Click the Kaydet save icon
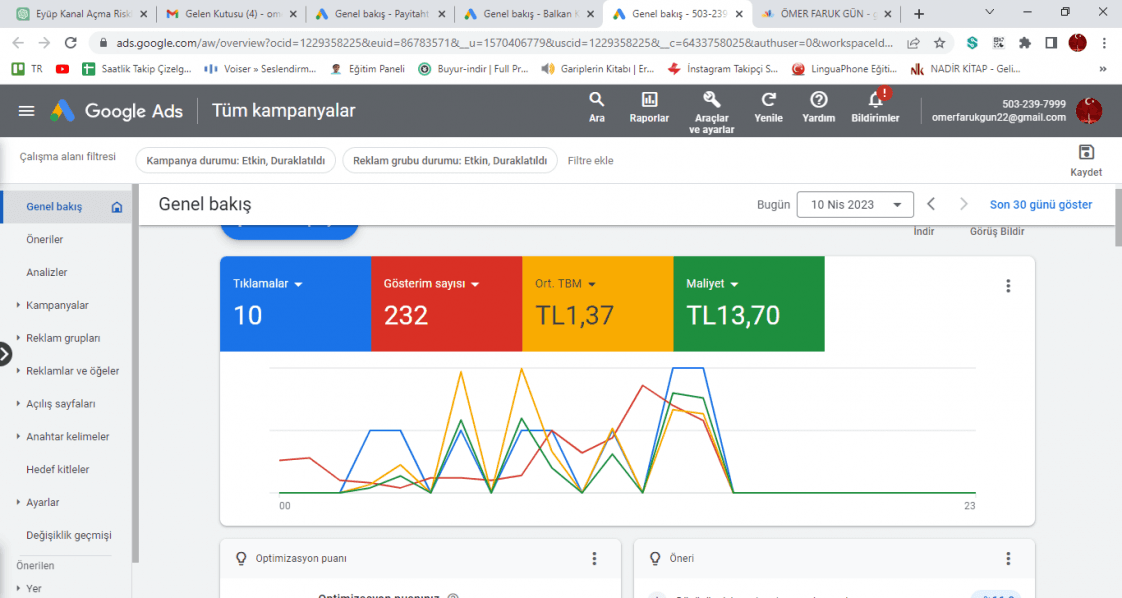Viewport: 1122px width, 598px height. click(x=1086, y=152)
